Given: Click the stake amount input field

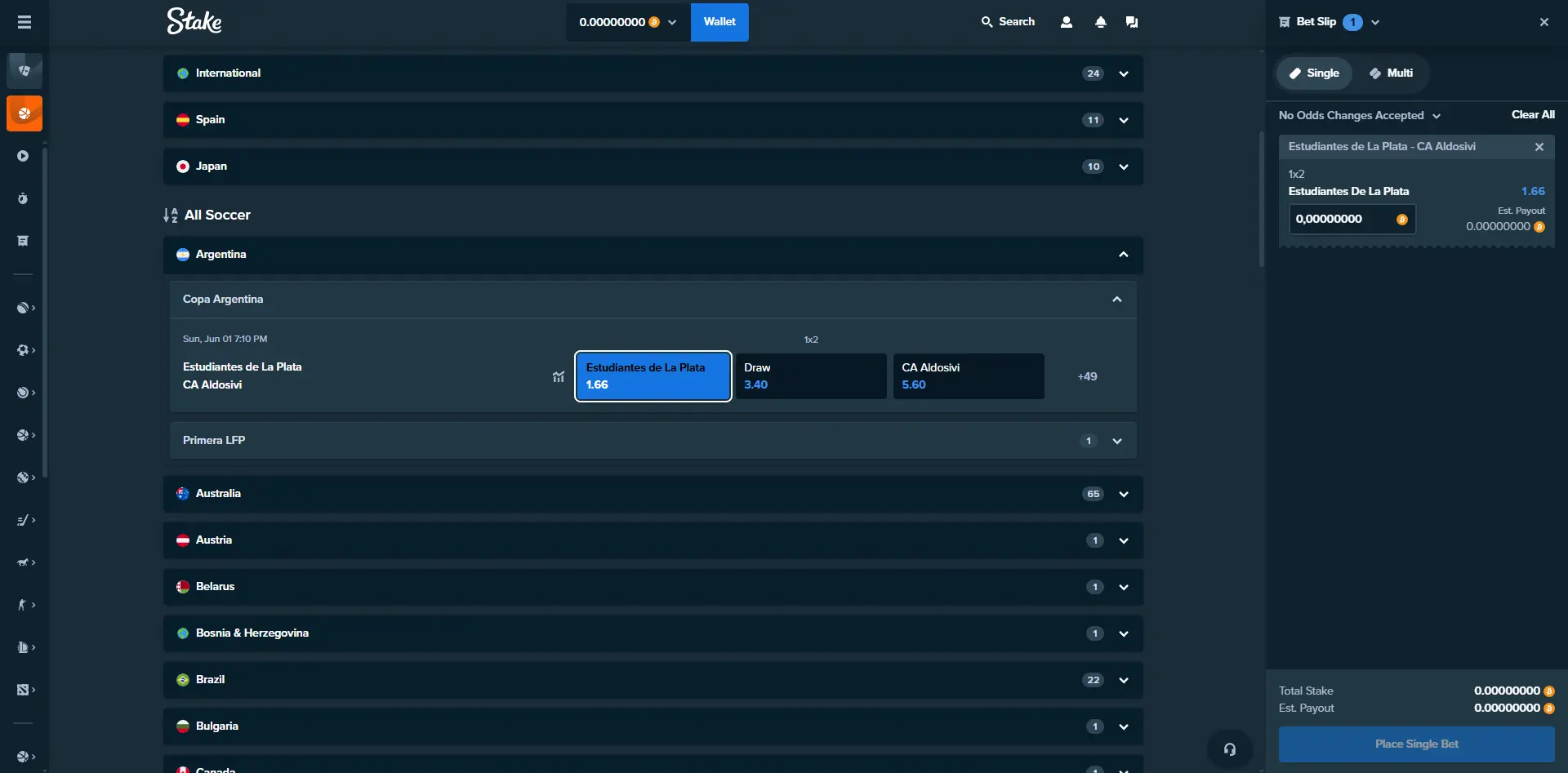Looking at the screenshot, I should click(x=1352, y=219).
